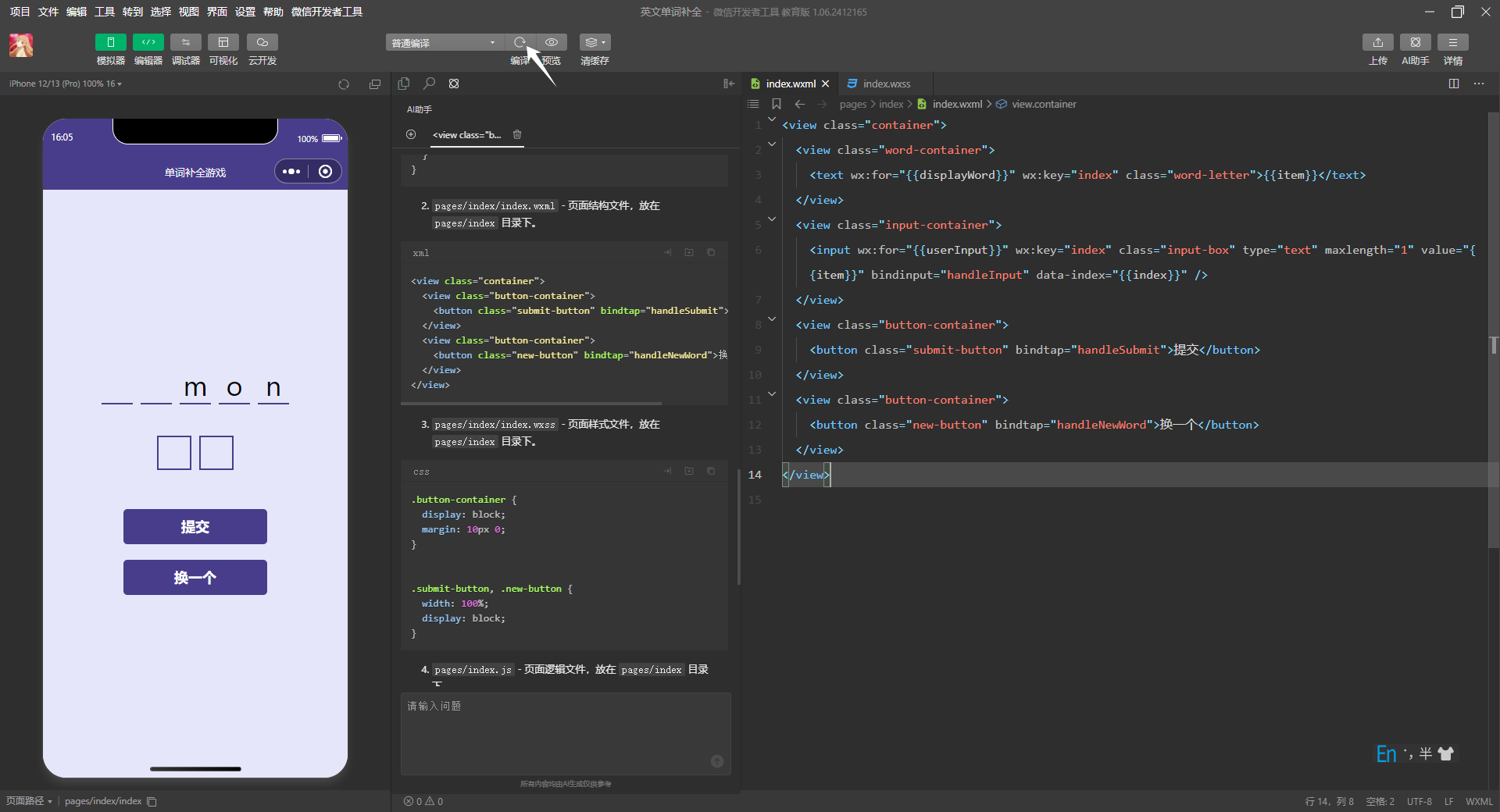1500x812 pixels.
Task: Create a new file from the css code block
Action: (689, 471)
